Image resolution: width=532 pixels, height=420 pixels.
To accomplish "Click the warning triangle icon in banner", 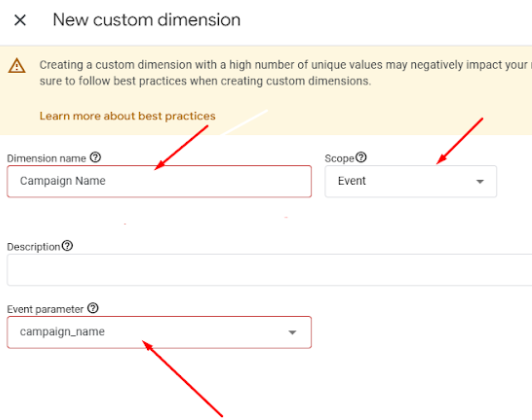I will (x=17, y=66).
